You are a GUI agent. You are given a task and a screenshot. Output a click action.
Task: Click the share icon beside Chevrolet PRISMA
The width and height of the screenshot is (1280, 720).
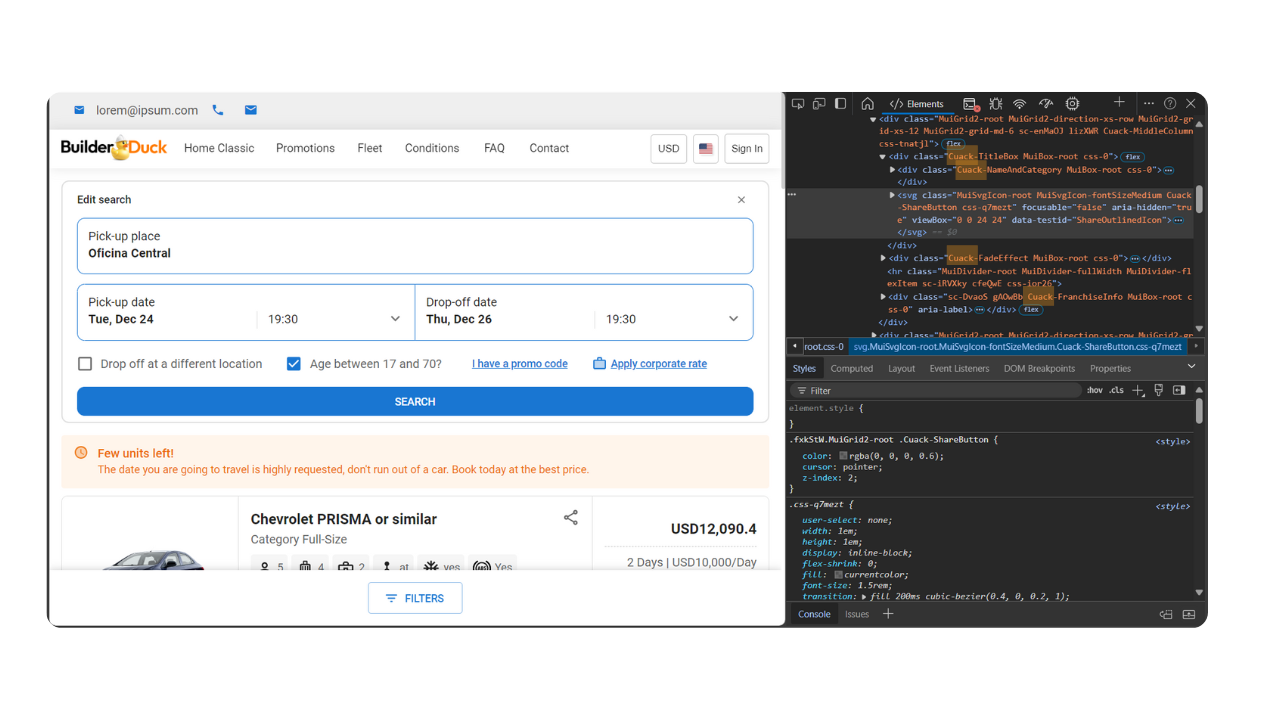point(570,518)
